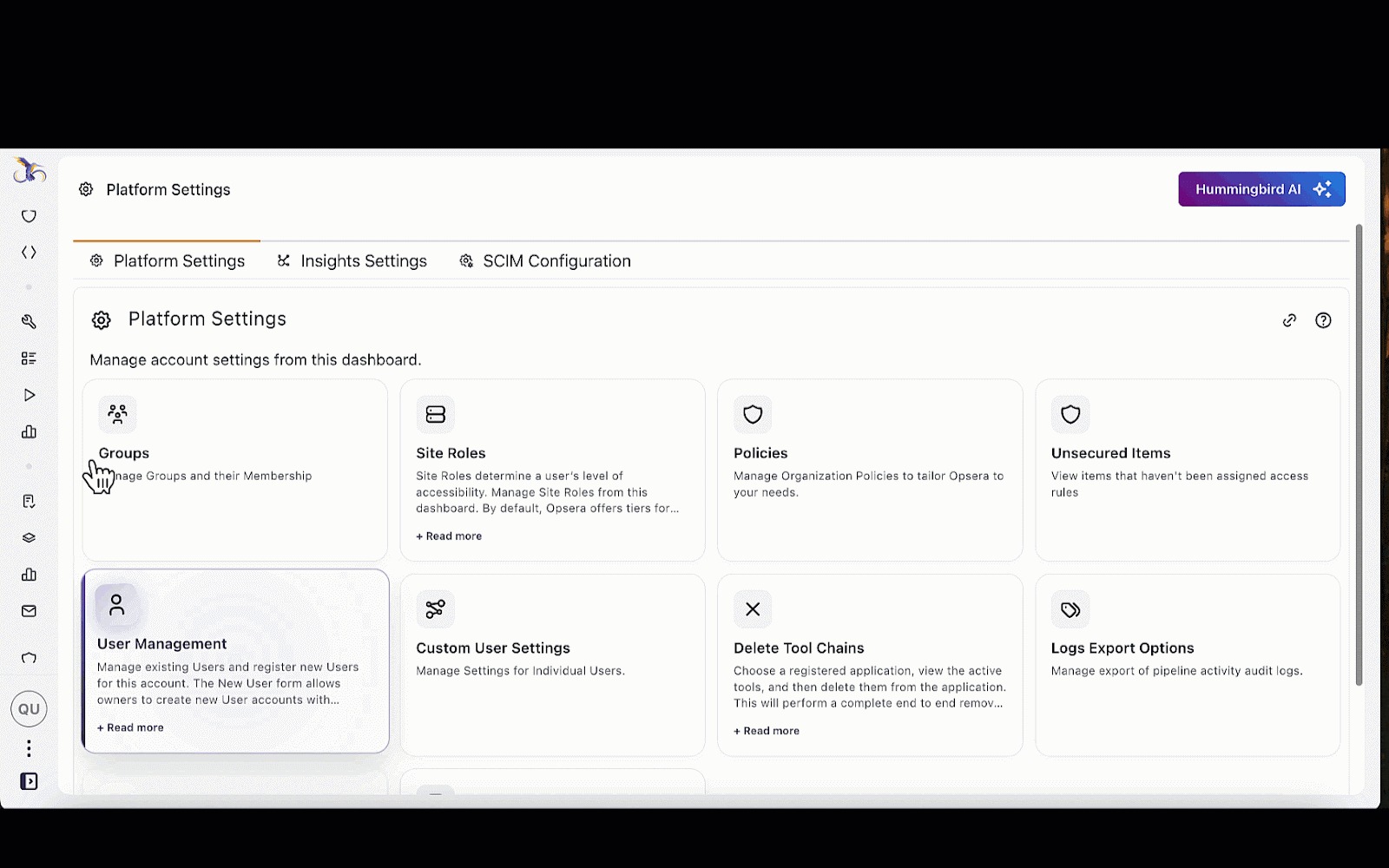Open the QU user avatar

[29, 709]
